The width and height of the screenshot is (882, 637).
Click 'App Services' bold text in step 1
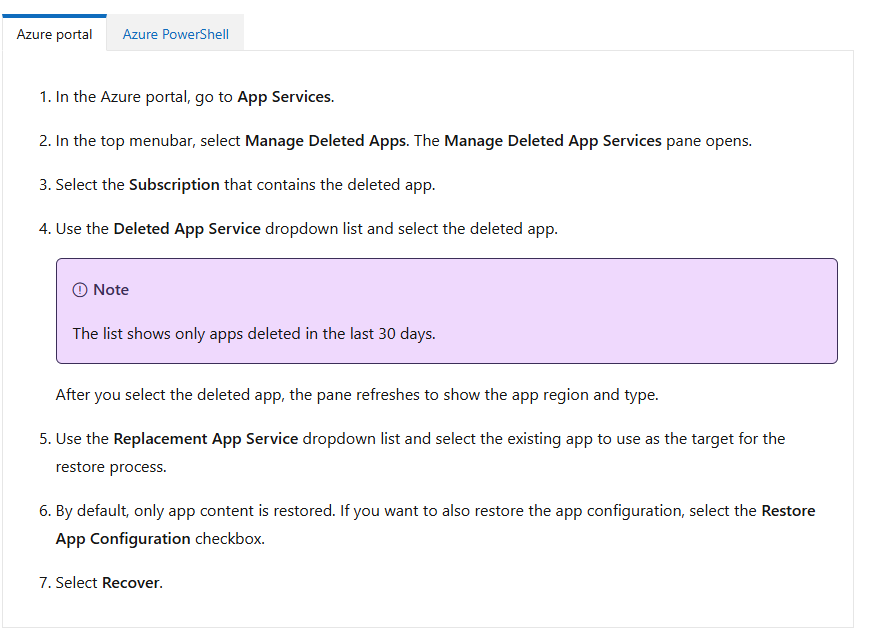[x=284, y=97]
